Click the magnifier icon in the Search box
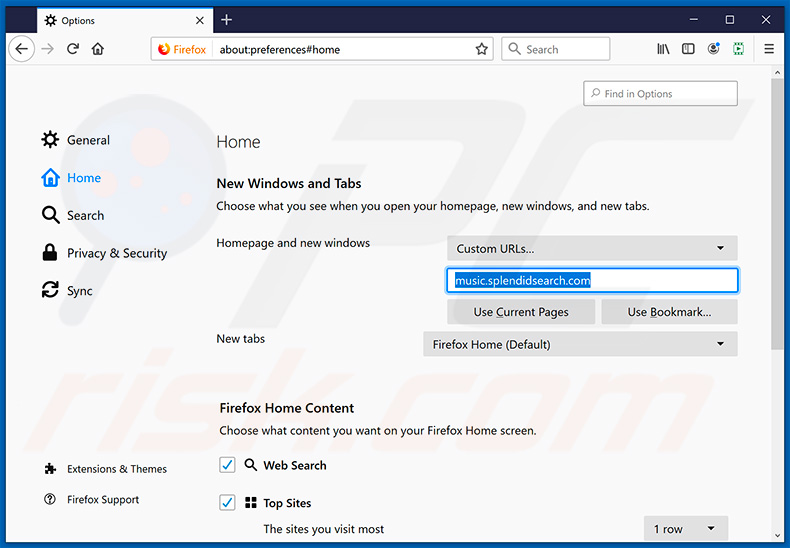Image resolution: width=790 pixels, height=548 pixels. (514, 49)
